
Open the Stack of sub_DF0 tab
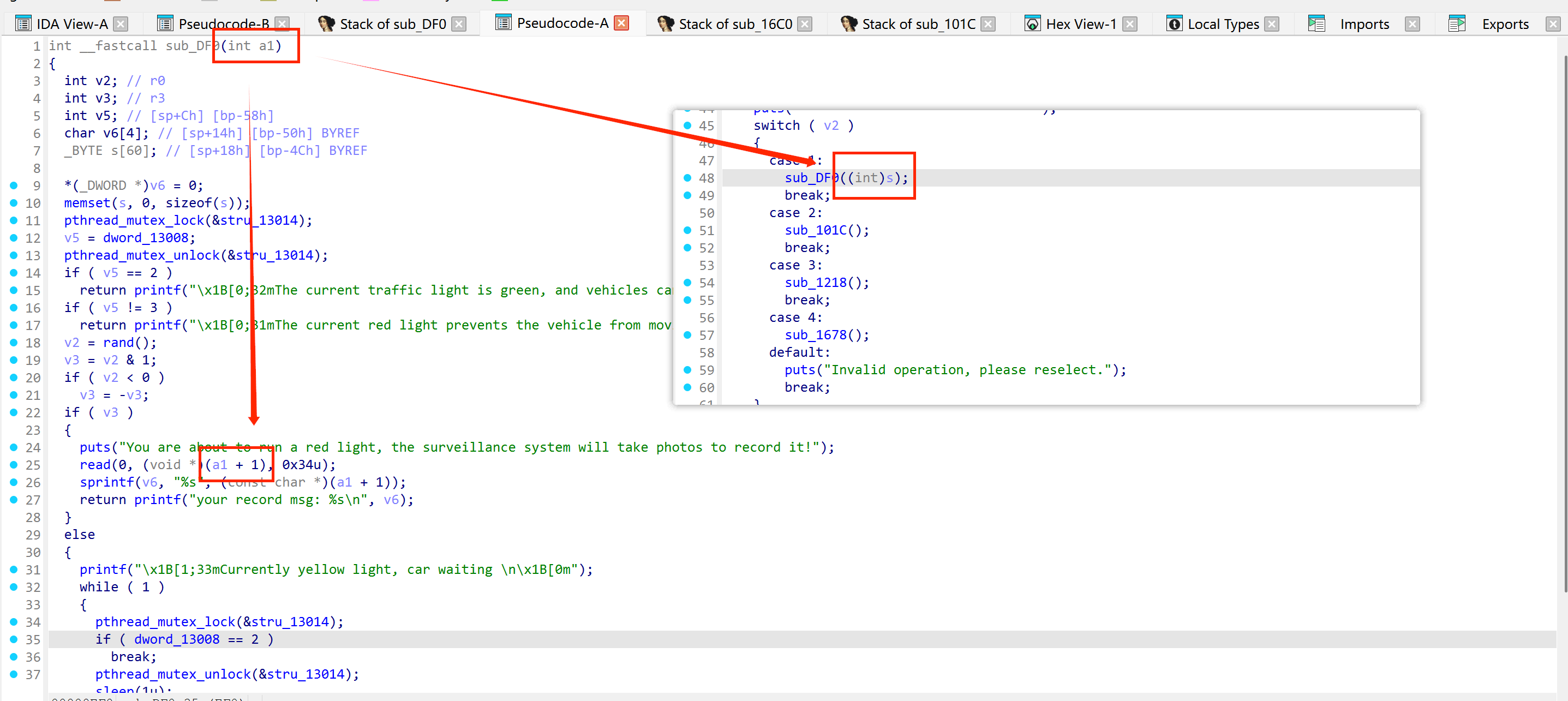click(x=393, y=25)
